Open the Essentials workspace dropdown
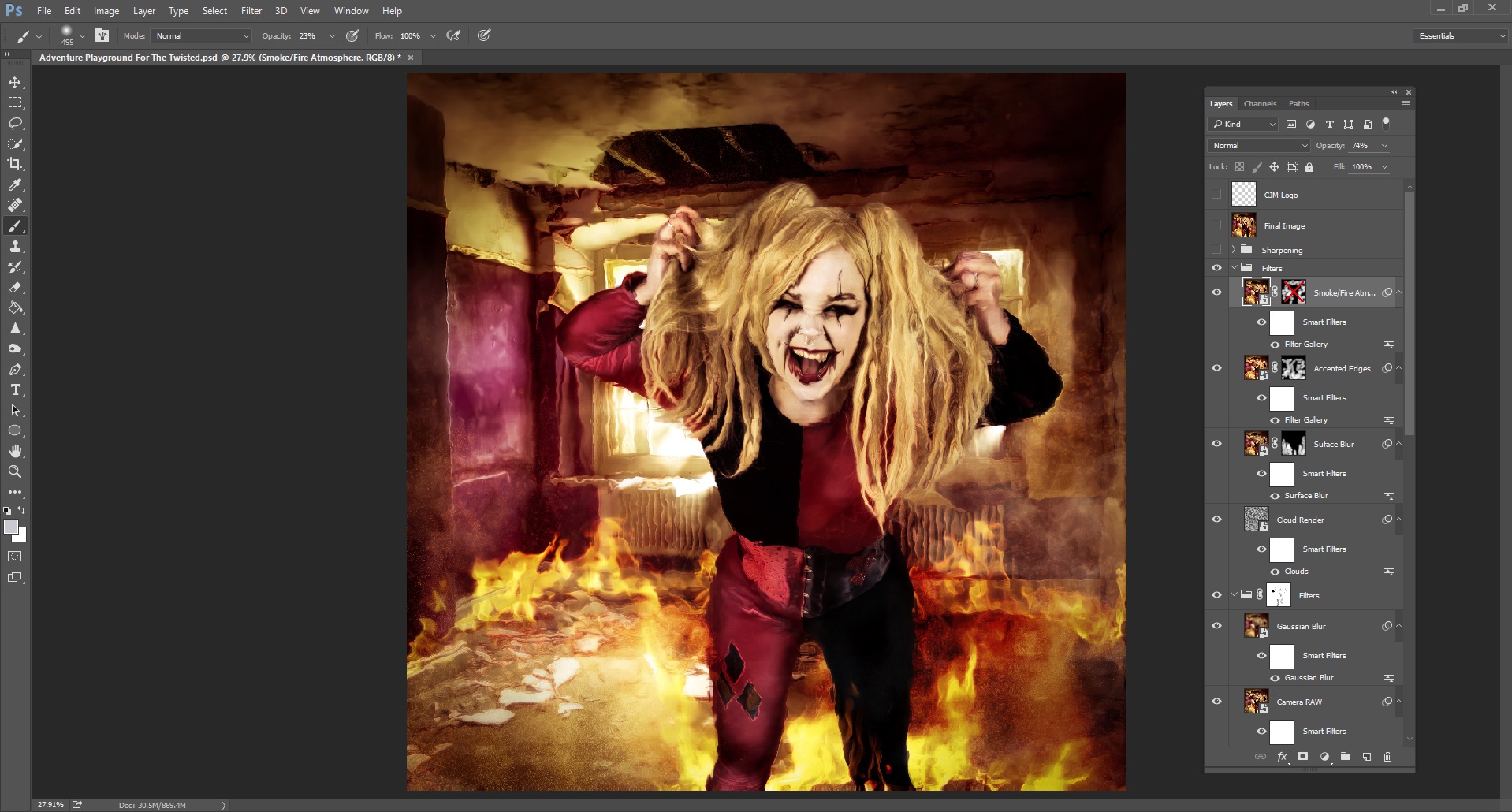This screenshot has width=1512, height=812. pos(1461,36)
